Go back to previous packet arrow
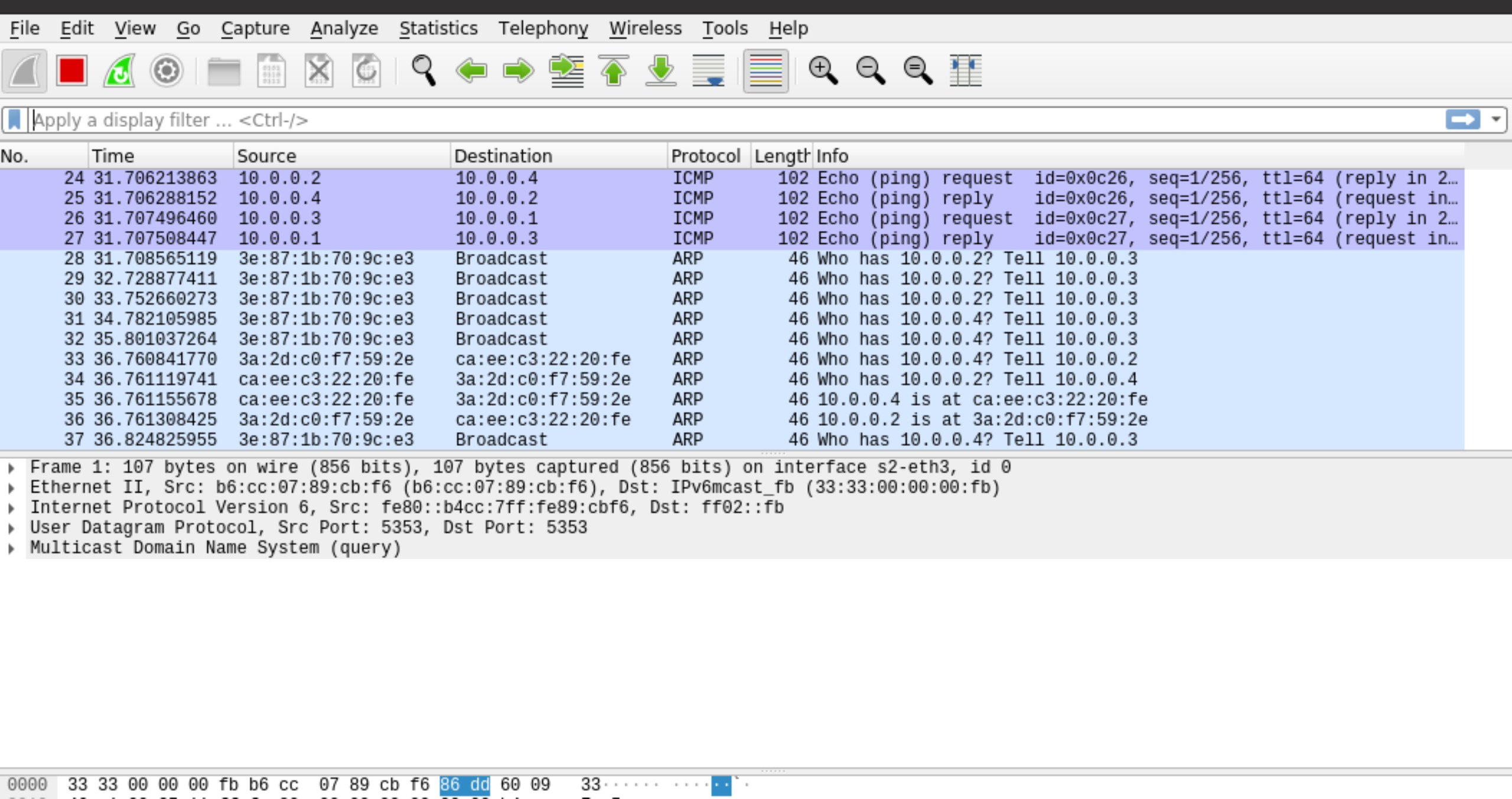 471,71
